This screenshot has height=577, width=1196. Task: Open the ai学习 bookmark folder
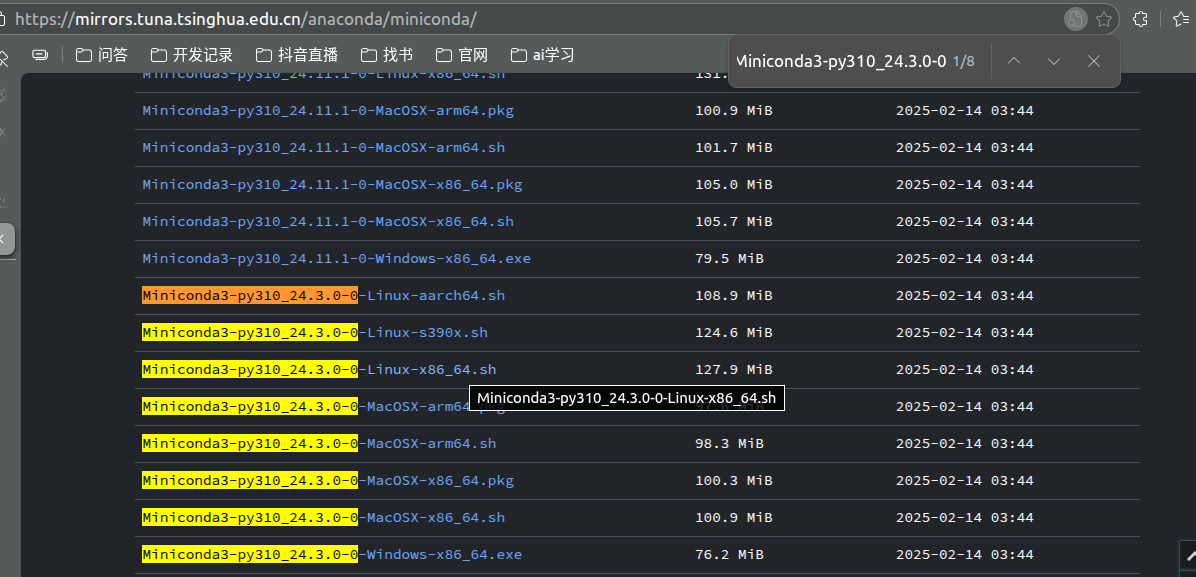coord(542,55)
